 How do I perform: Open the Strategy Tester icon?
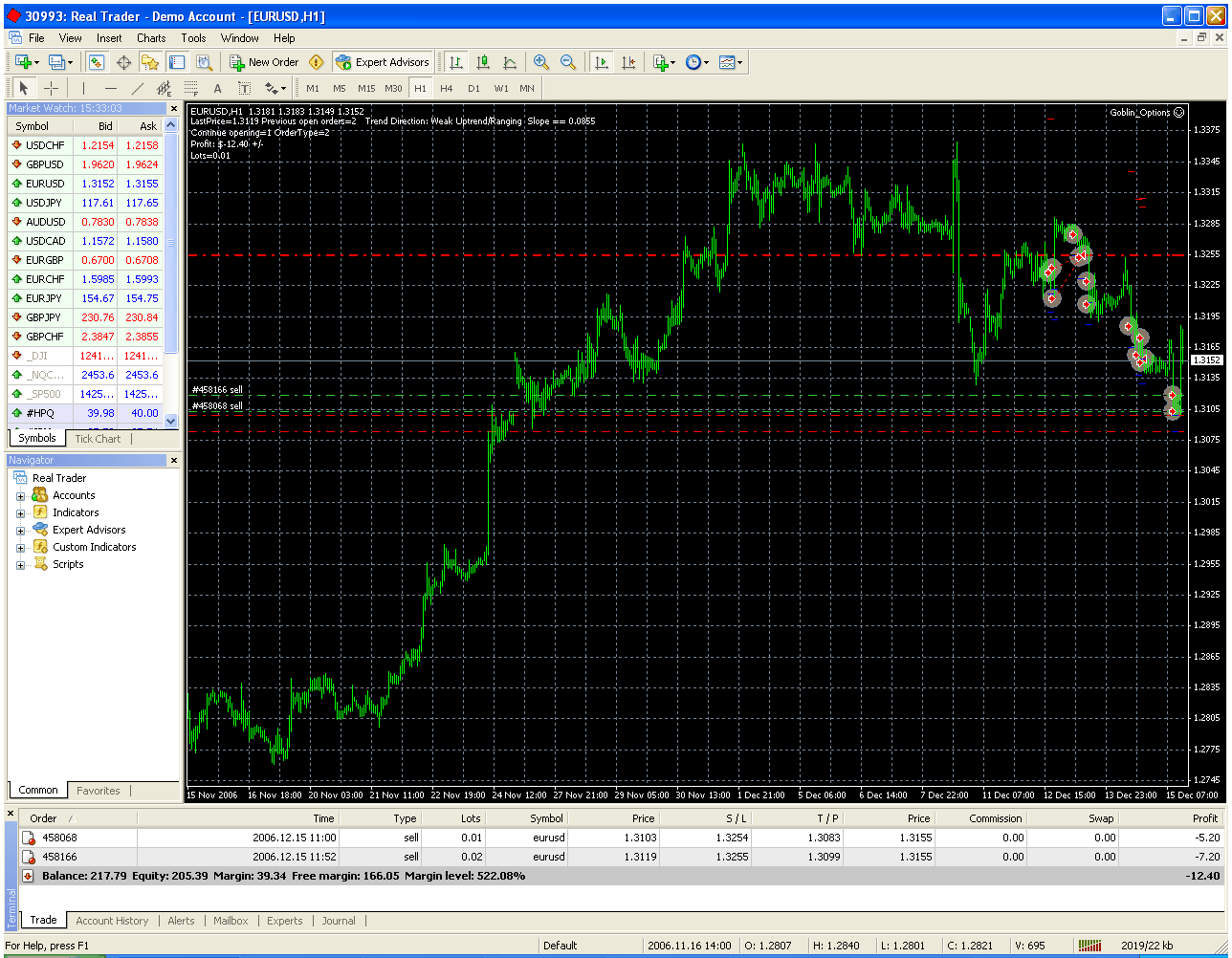(x=204, y=62)
